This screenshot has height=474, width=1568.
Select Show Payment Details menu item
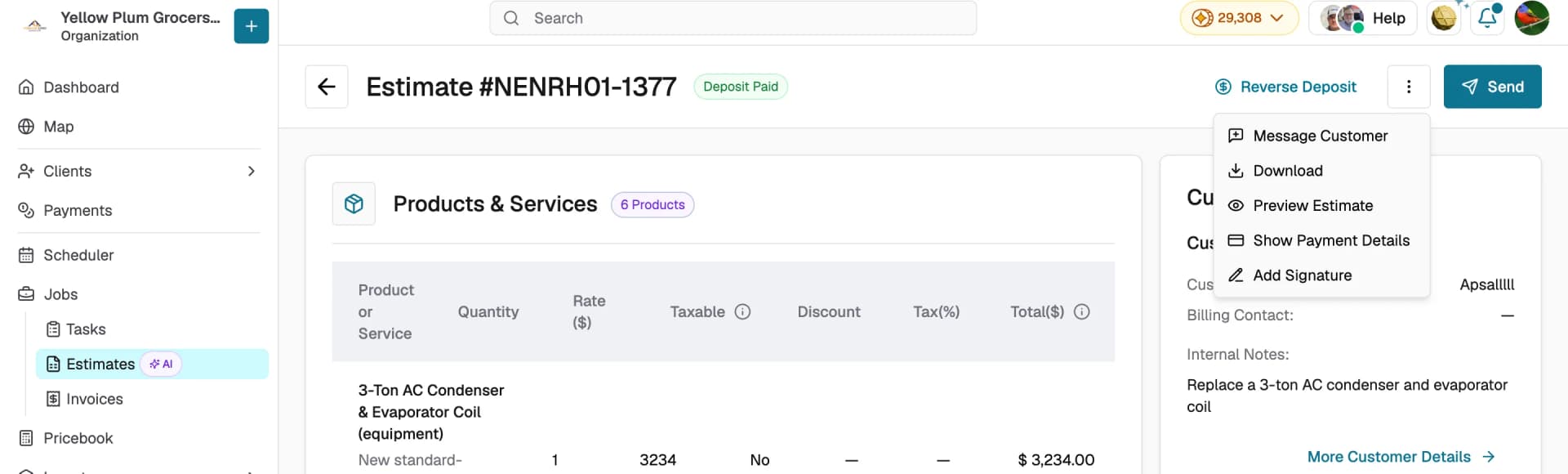(x=1321, y=240)
